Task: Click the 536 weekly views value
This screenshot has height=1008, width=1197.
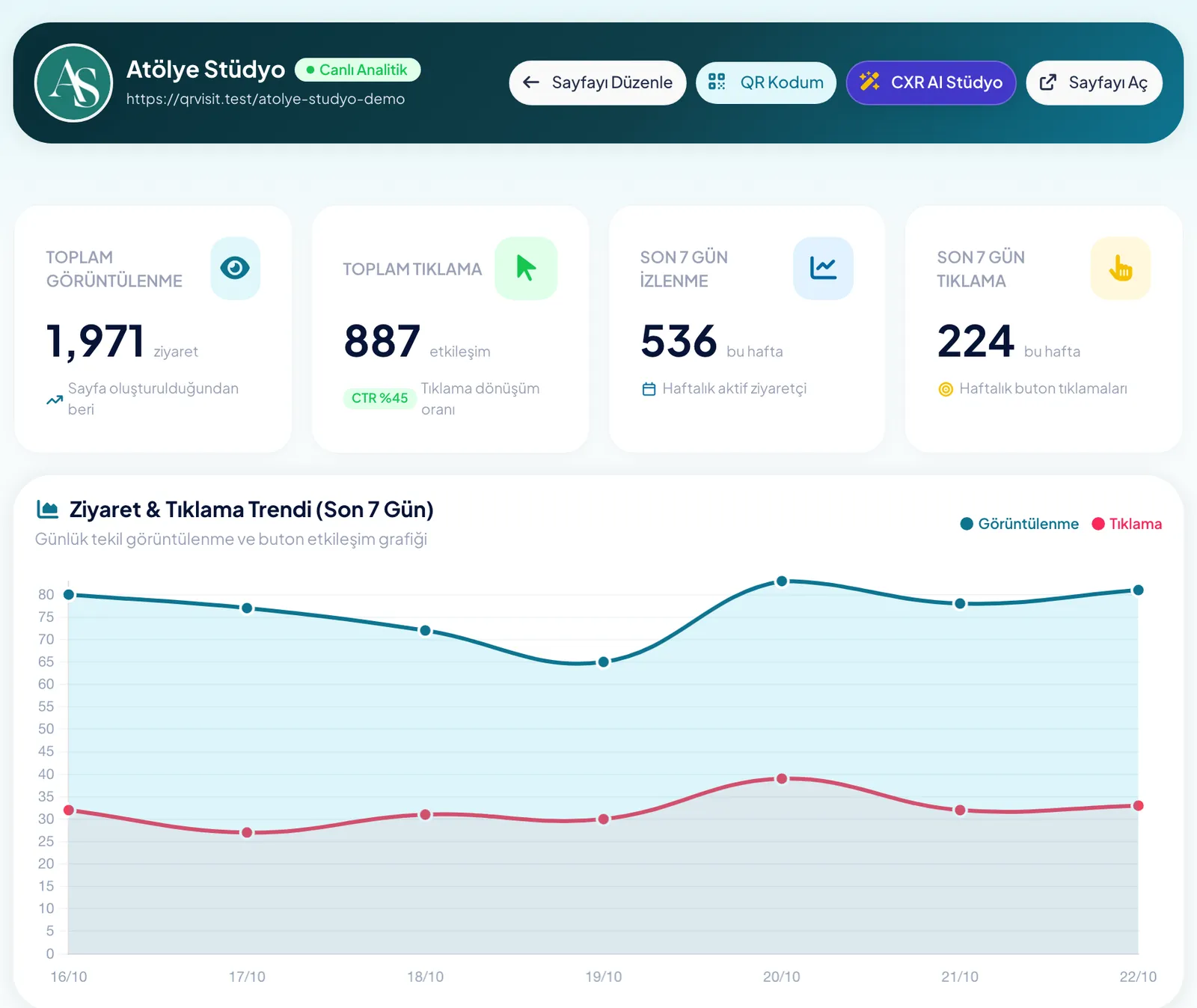Action: tap(679, 342)
